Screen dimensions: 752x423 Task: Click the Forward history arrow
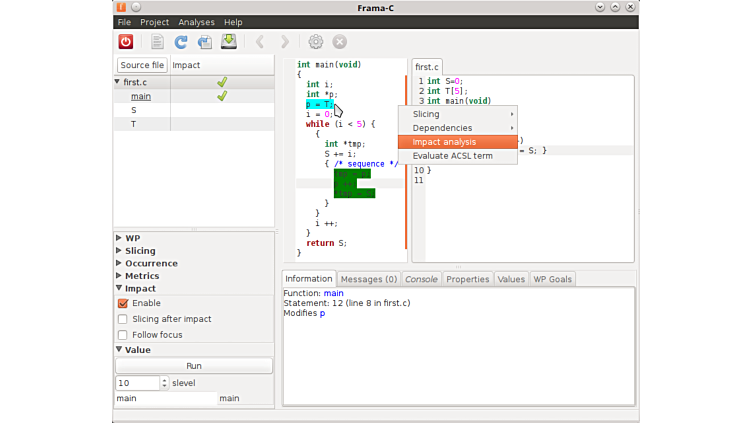(x=285, y=42)
